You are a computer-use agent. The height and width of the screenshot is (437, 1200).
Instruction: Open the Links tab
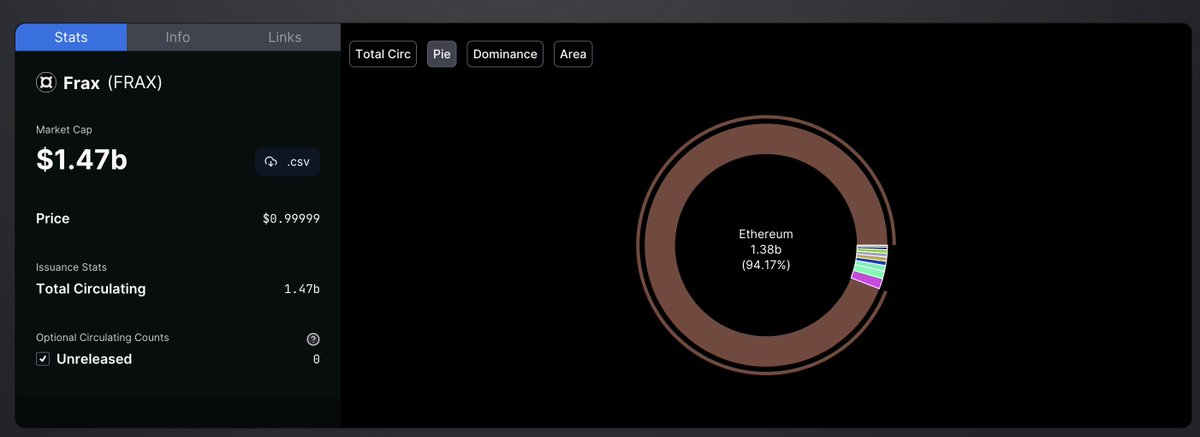coord(285,37)
